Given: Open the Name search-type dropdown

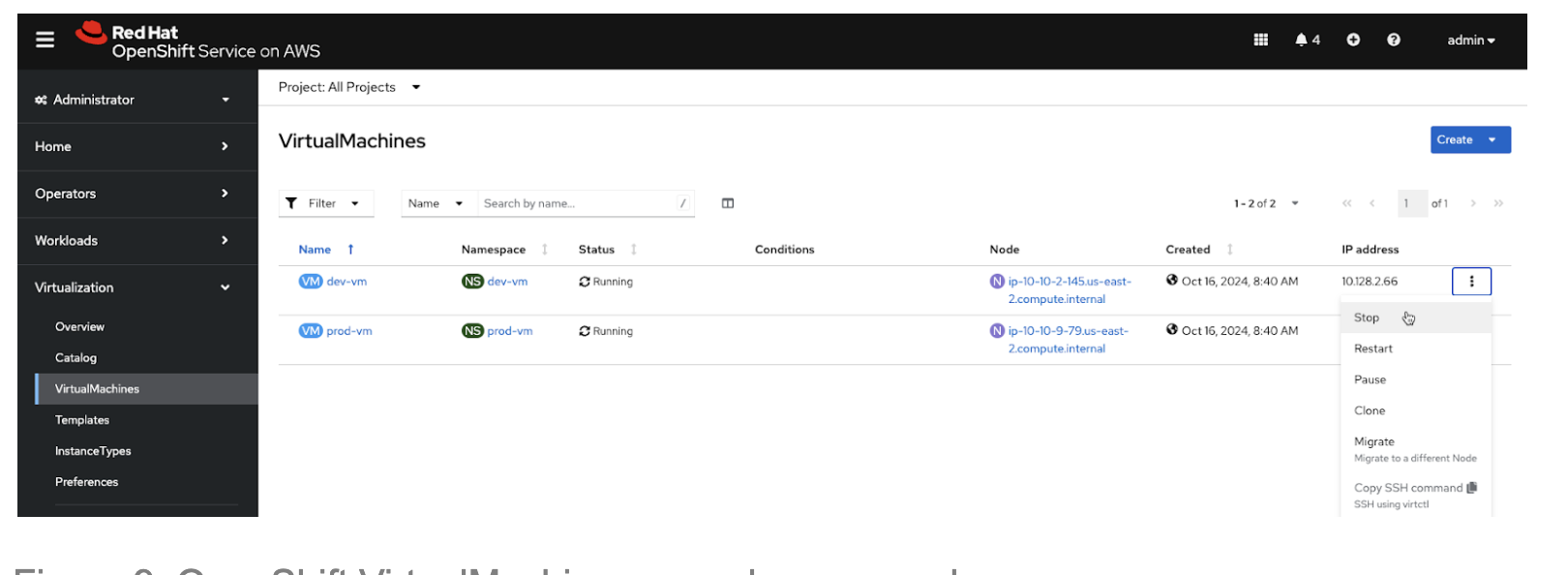Looking at the screenshot, I should tap(436, 203).
